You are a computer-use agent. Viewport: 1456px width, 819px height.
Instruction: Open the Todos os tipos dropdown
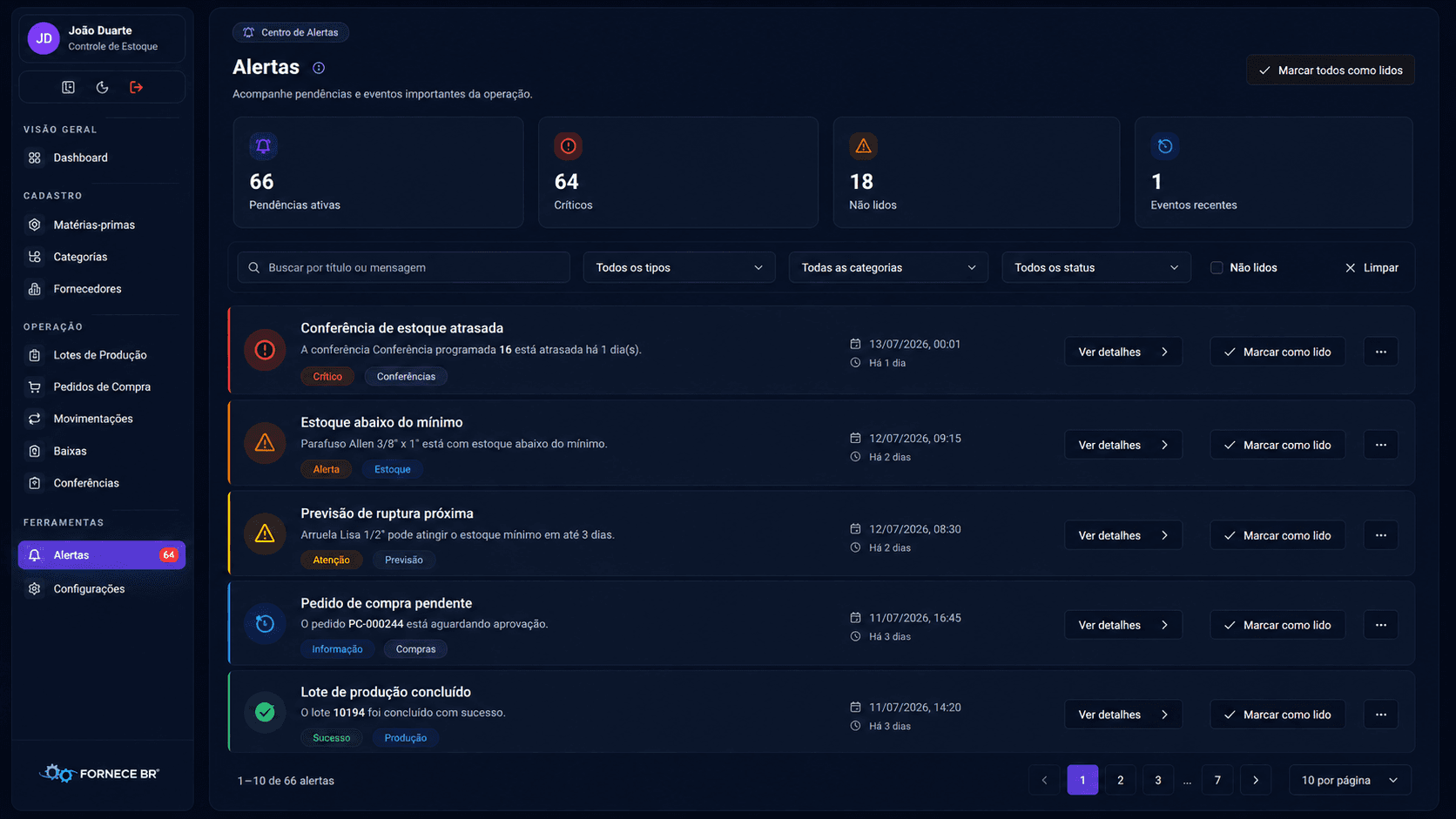coord(679,268)
